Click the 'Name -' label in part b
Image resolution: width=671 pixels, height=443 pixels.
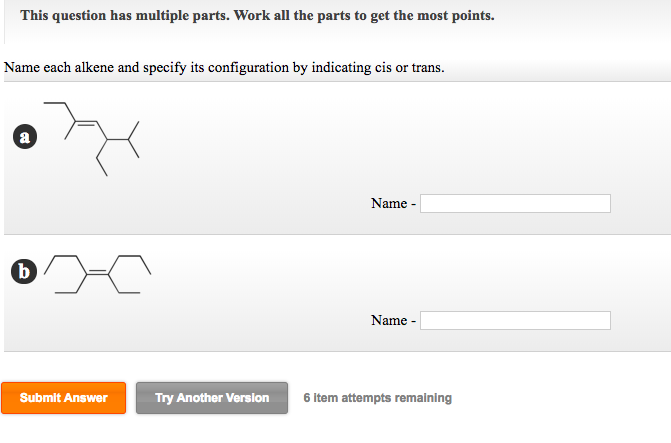coord(393,321)
